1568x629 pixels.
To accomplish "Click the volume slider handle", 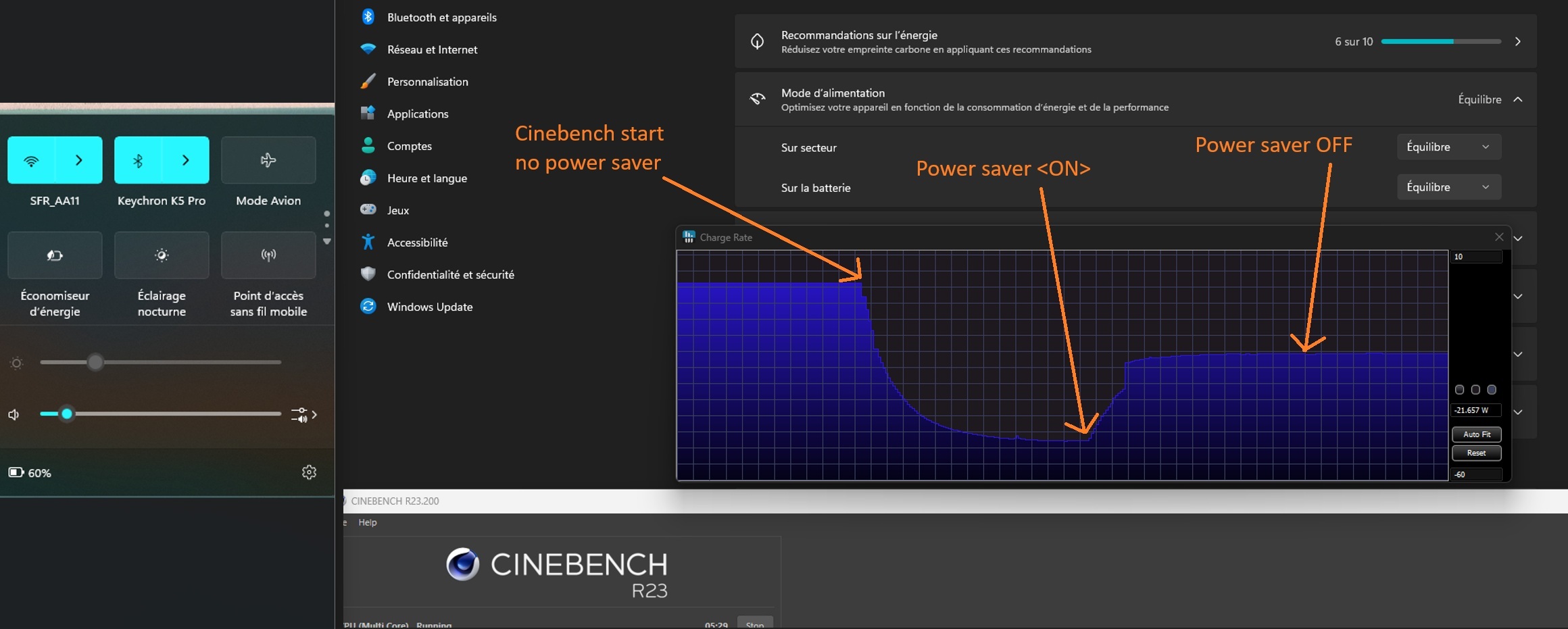I will point(66,413).
